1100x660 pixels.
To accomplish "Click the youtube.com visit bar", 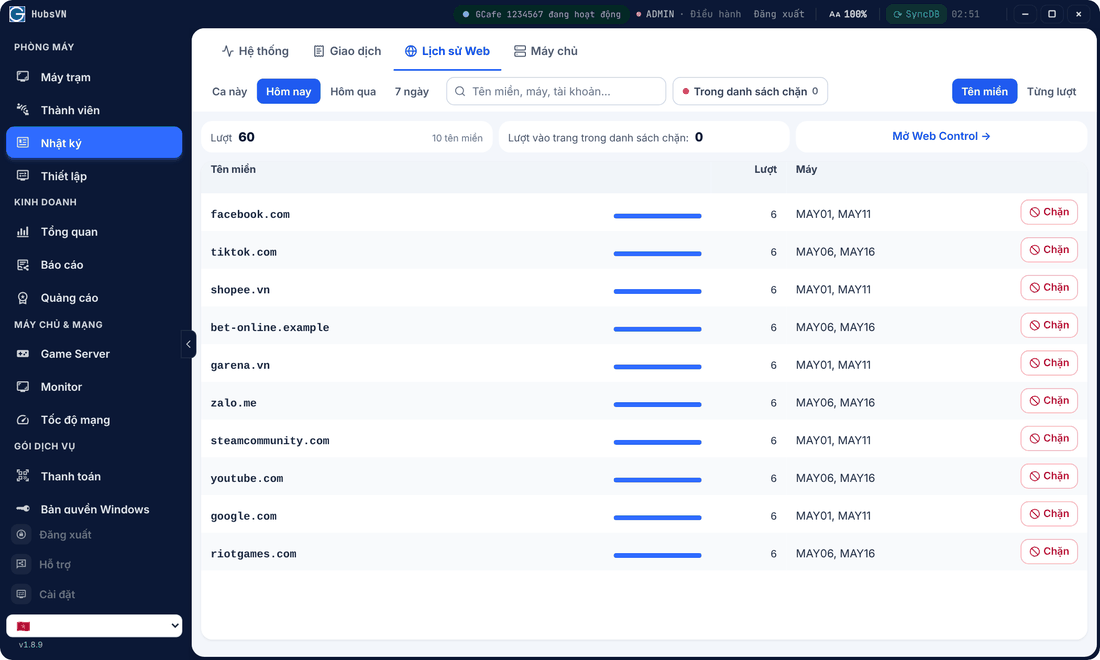I will (657, 480).
